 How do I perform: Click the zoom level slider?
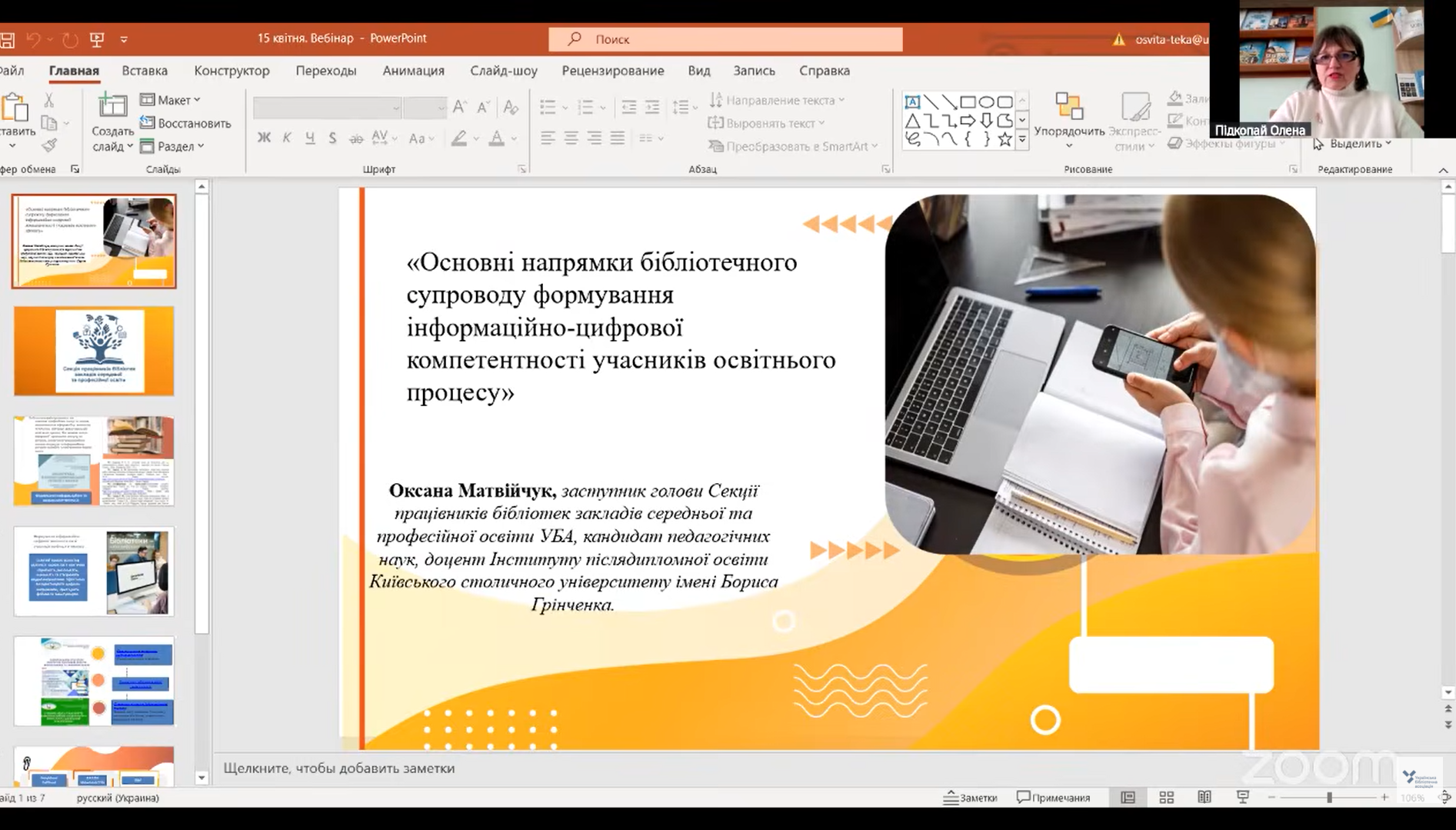coord(1328,798)
